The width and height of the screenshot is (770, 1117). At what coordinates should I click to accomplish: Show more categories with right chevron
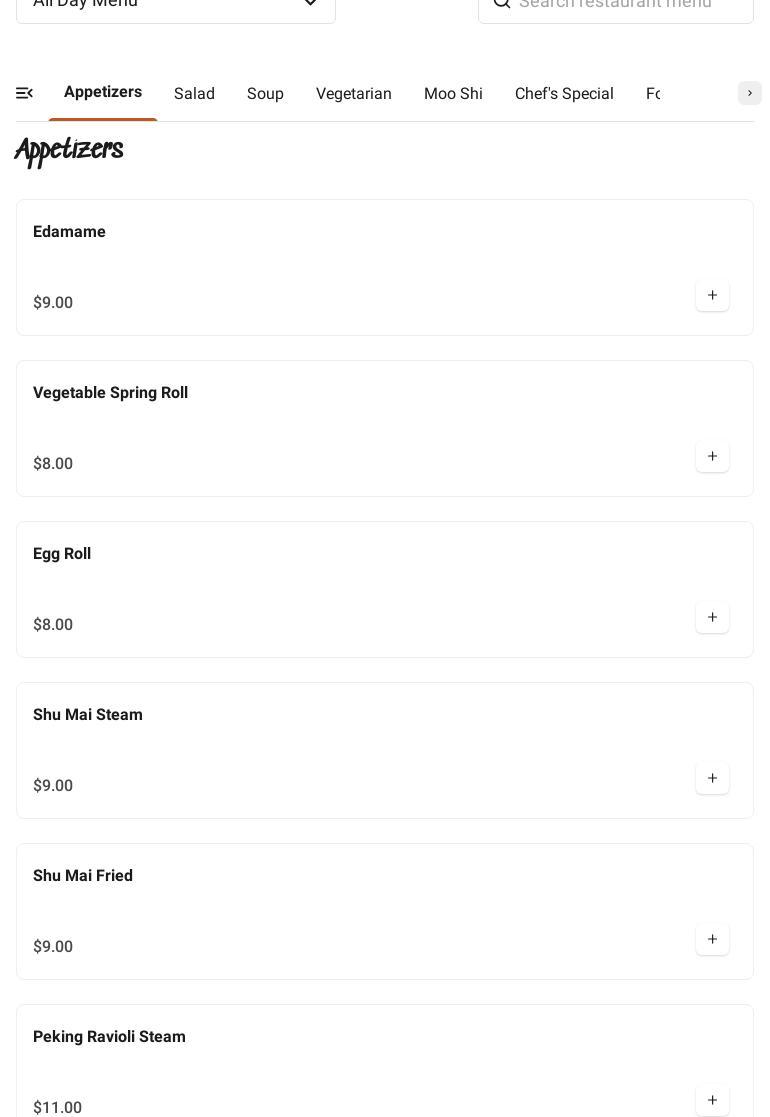[x=749, y=93]
